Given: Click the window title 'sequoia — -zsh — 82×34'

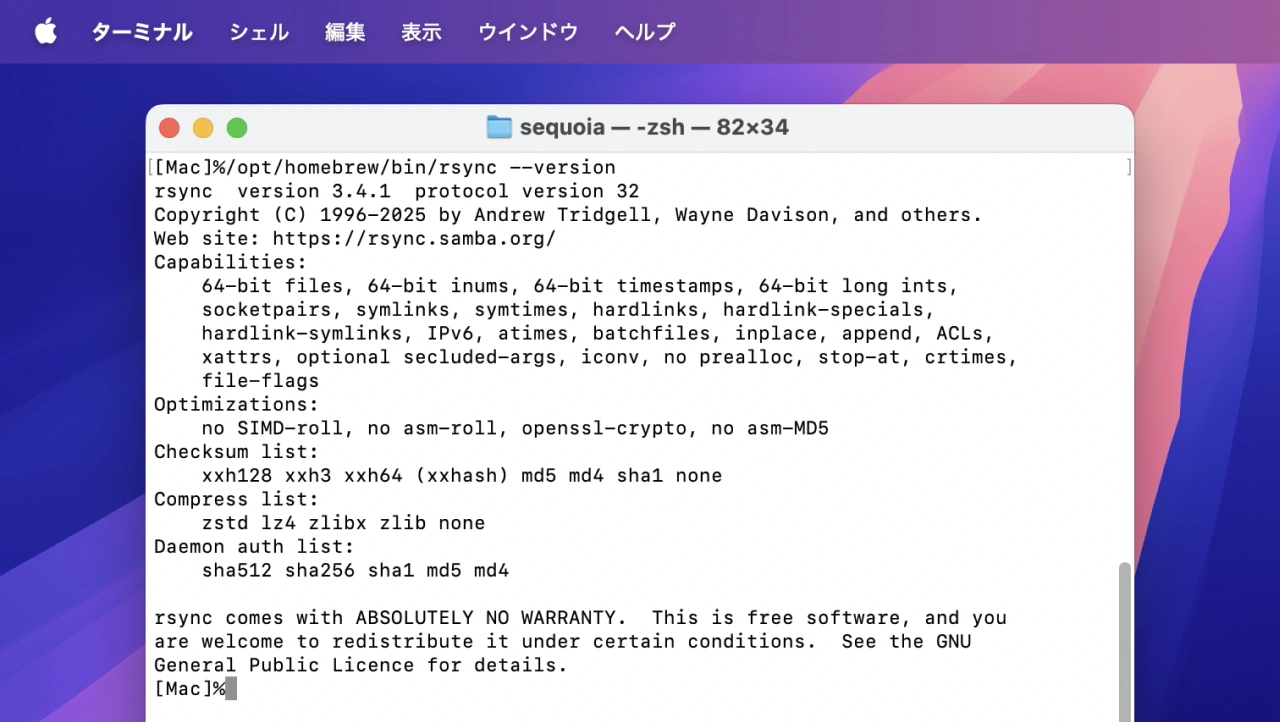Looking at the screenshot, I should (x=654, y=128).
